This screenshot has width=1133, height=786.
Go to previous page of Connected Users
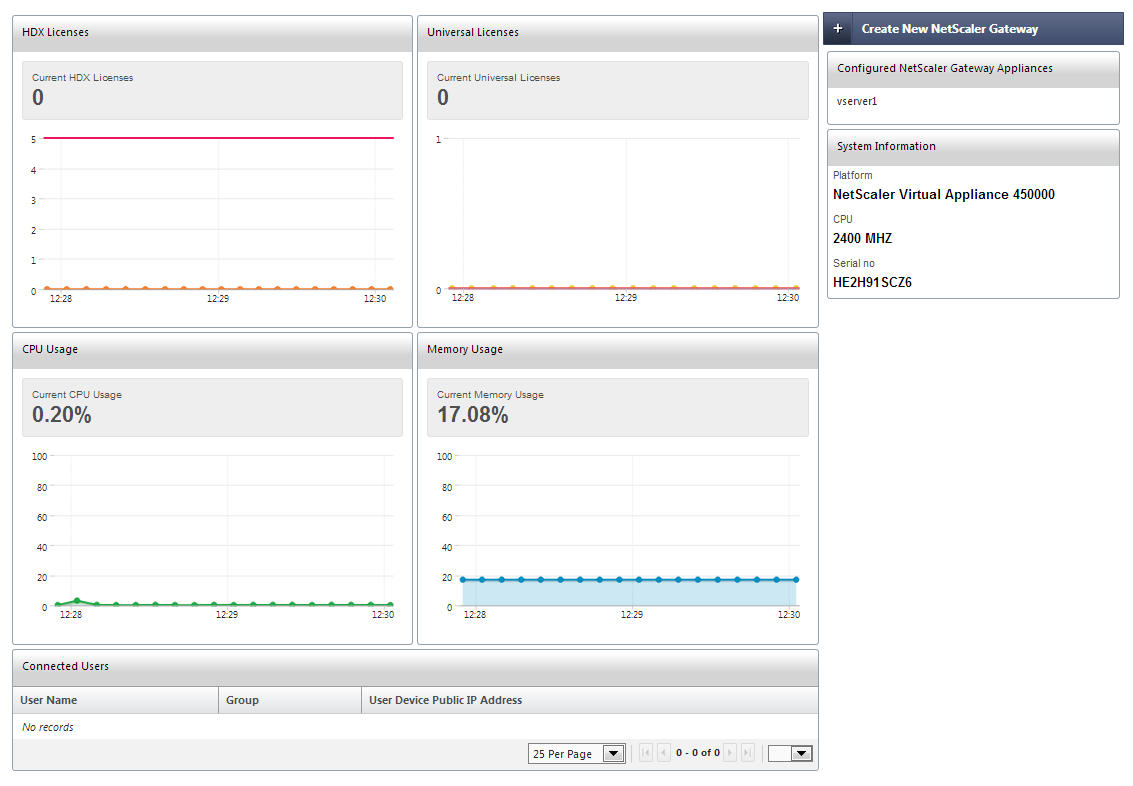coord(664,753)
